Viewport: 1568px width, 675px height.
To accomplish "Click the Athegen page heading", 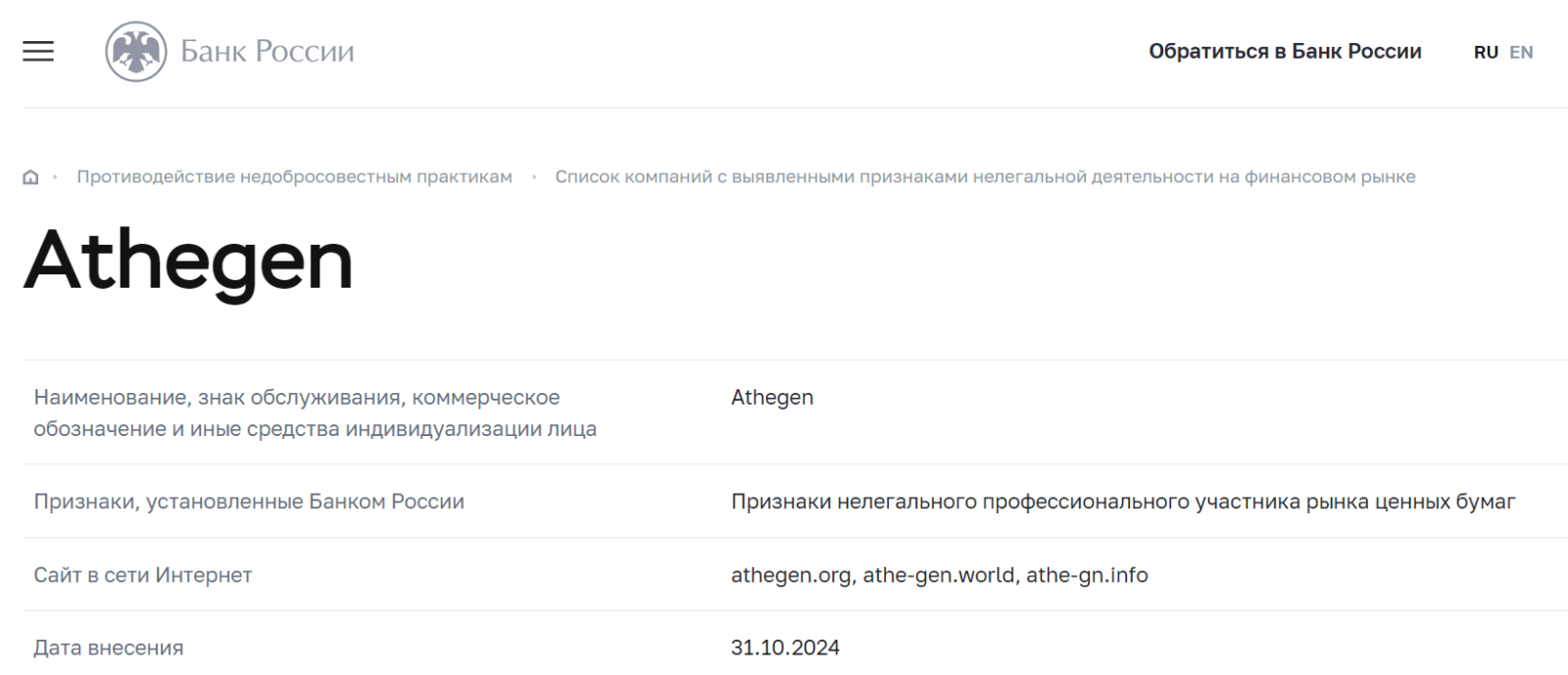I will click(x=188, y=262).
